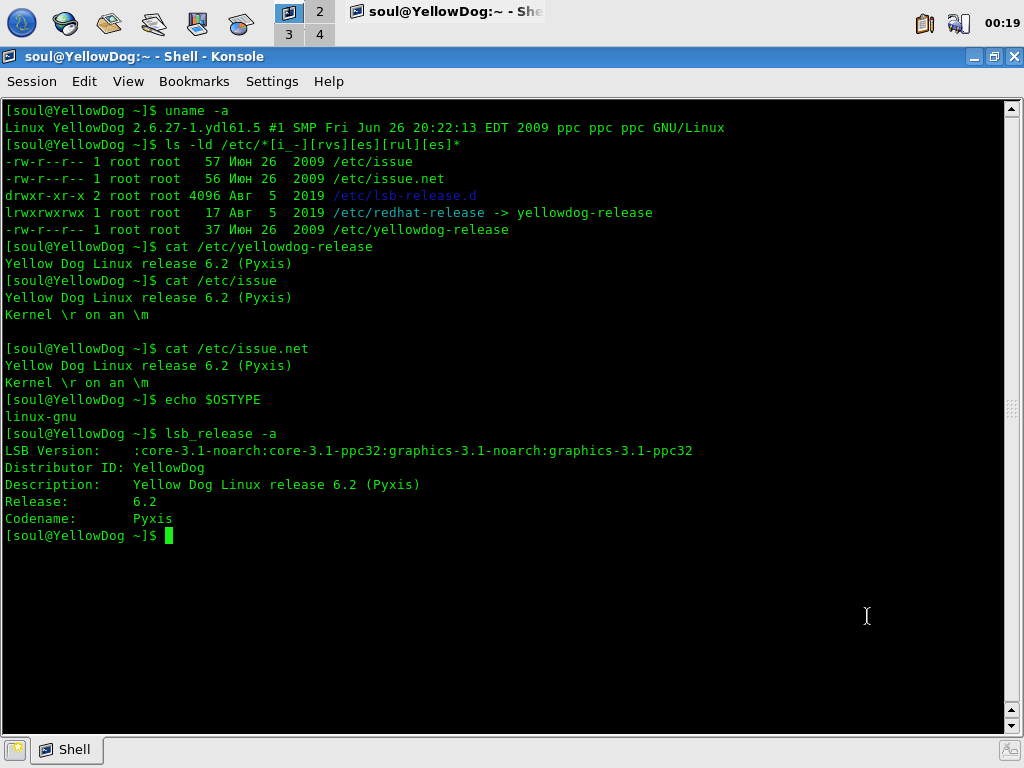Activate soul@YellowDog taskbar entry
1024x768 pixels.
coord(446,12)
